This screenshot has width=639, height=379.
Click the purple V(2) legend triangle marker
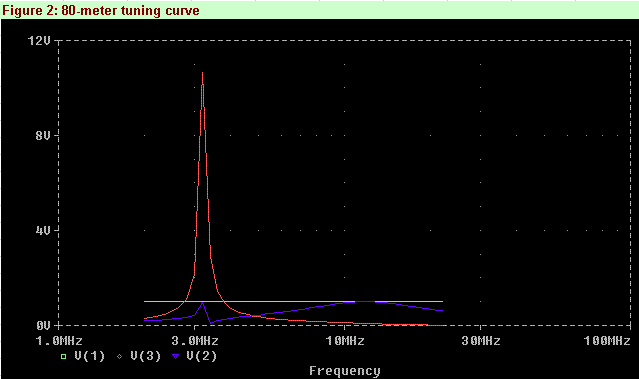175,357
